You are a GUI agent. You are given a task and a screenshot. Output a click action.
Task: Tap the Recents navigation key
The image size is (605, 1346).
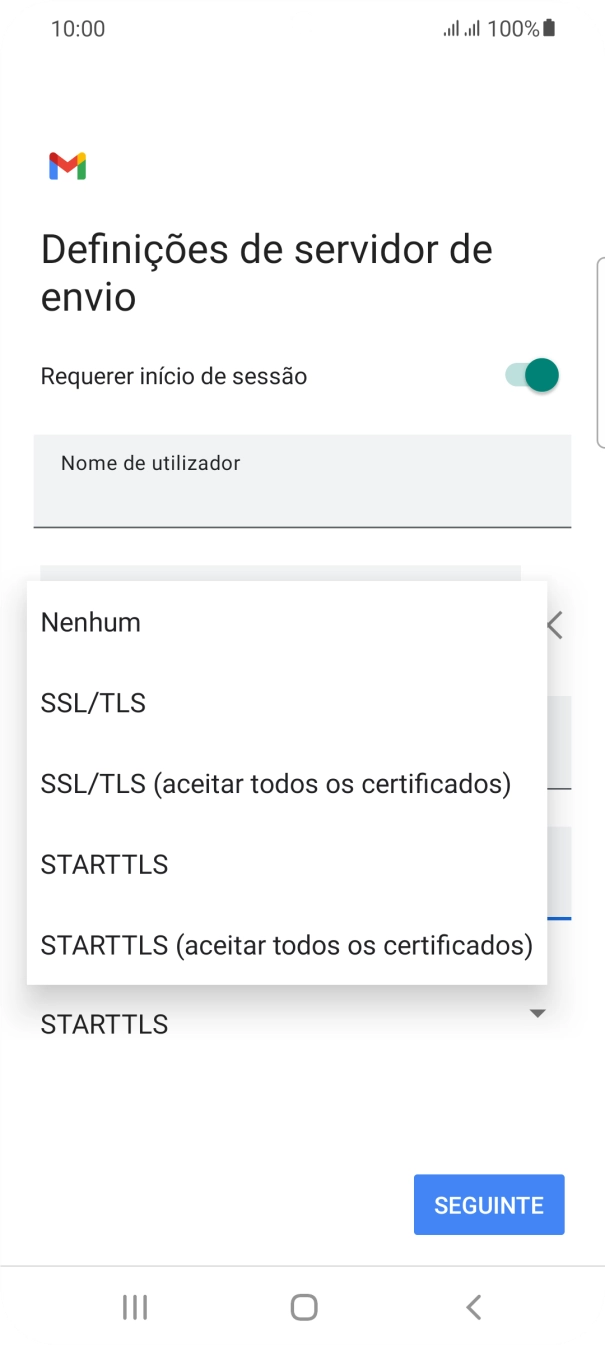[x=134, y=1306]
